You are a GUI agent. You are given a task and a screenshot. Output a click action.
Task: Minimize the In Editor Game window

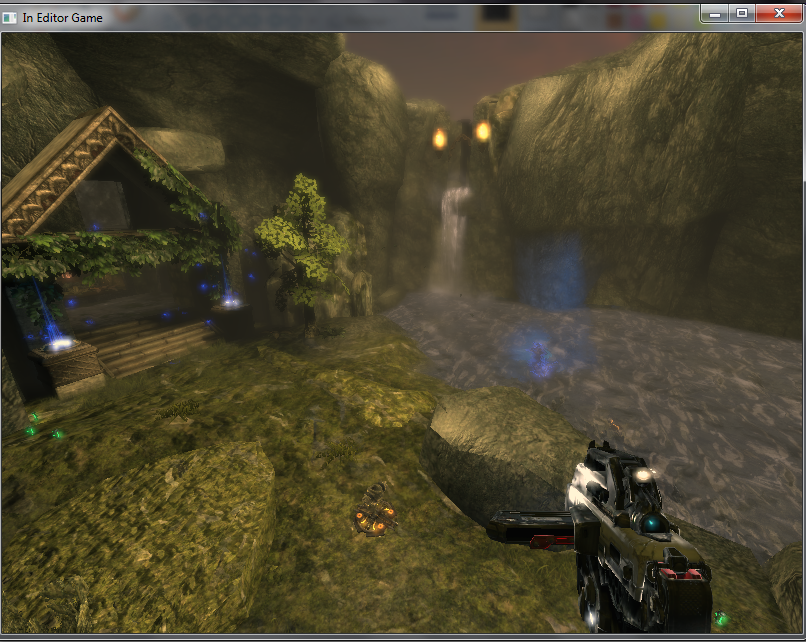click(715, 13)
